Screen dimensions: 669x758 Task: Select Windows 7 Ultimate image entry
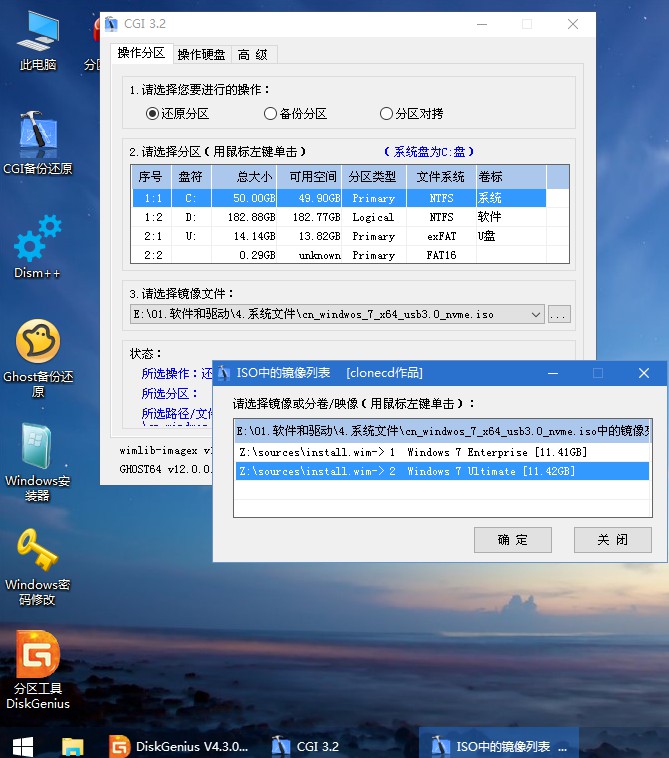442,471
